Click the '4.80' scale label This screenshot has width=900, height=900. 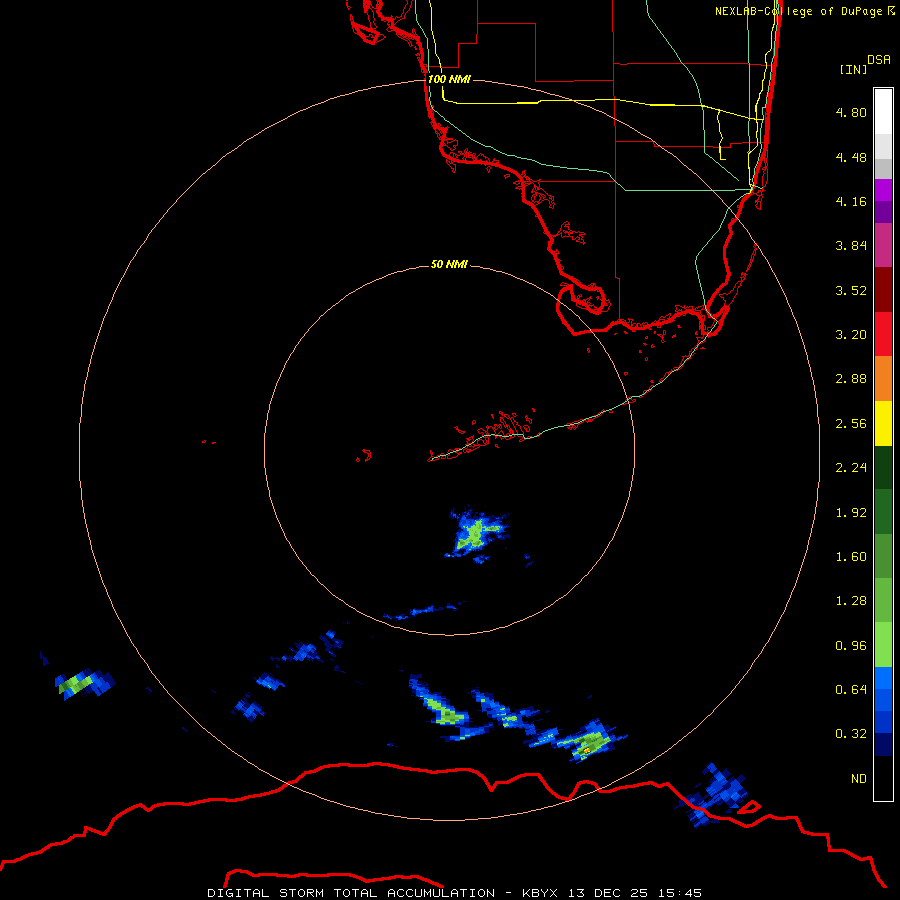coord(851,112)
